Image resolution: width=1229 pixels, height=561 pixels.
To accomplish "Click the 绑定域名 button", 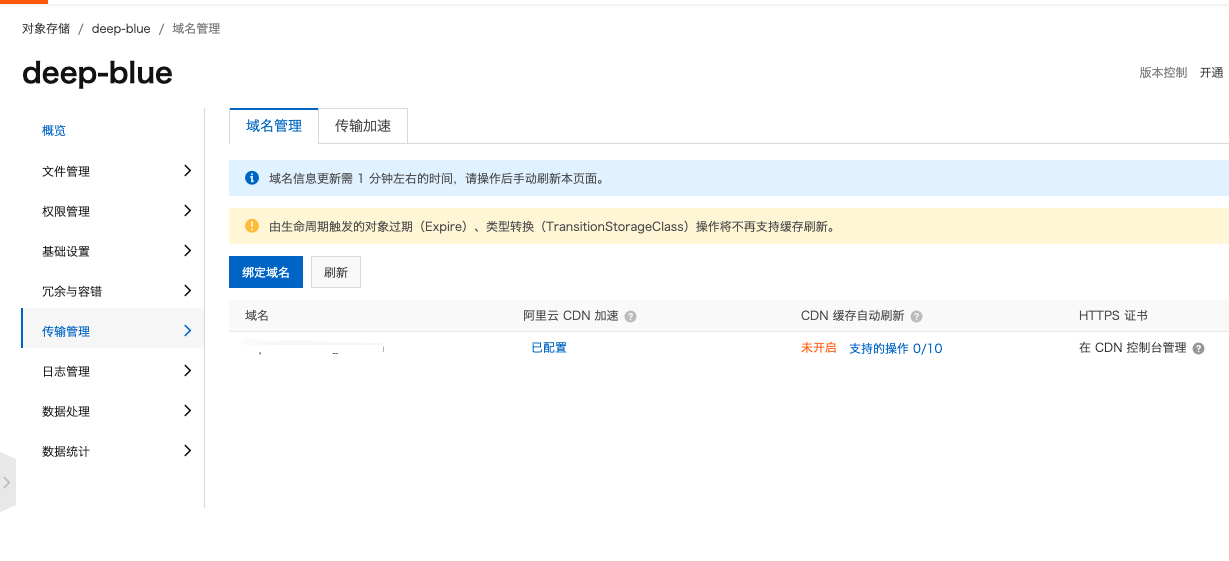I will 266,272.
